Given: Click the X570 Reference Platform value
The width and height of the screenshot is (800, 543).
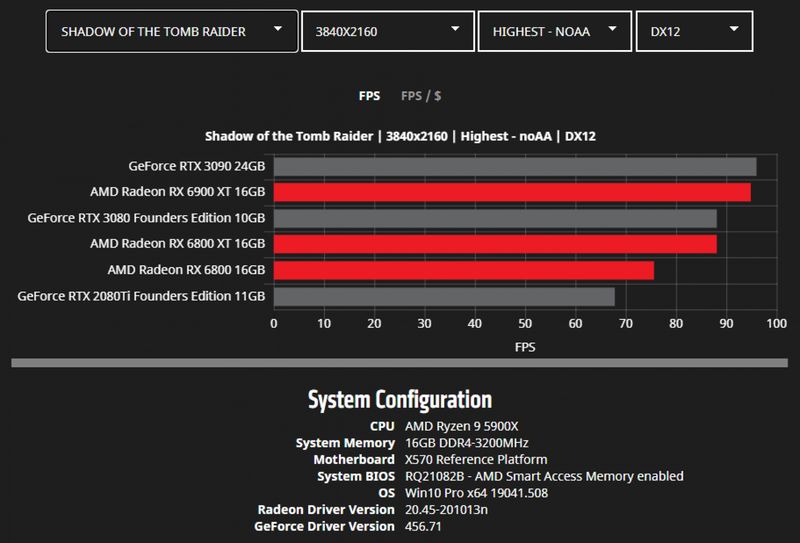Looking at the screenshot, I should tap(476, 459).
